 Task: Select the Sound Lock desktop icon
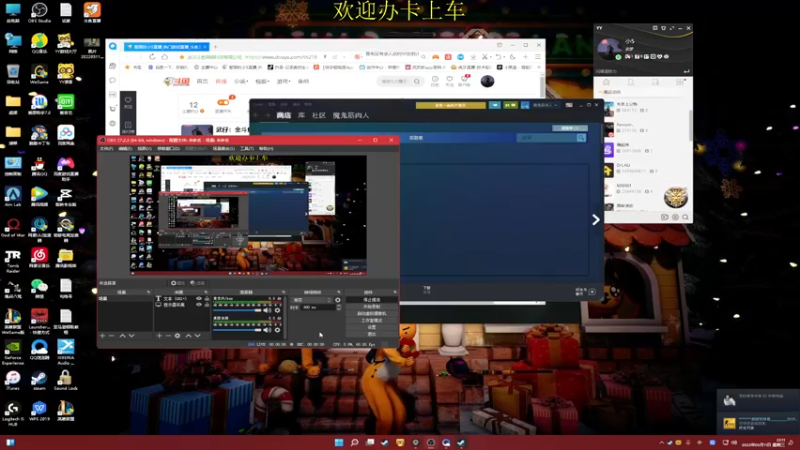(65, 378)
